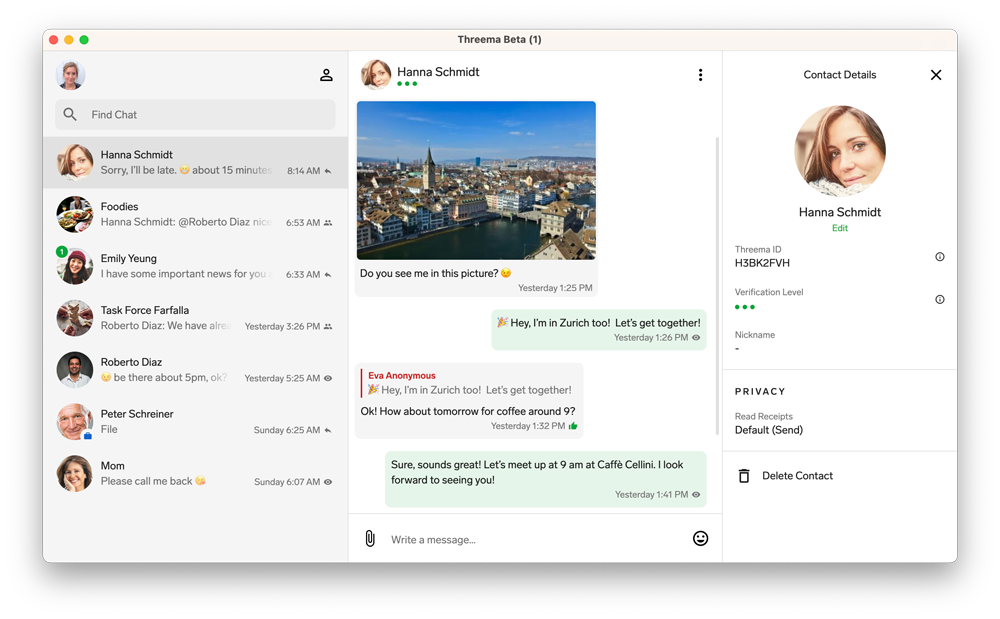The width and height of the screenshot is (1000, 619).
Task: Open the Zurich city photo
Action: pos(476,180)
